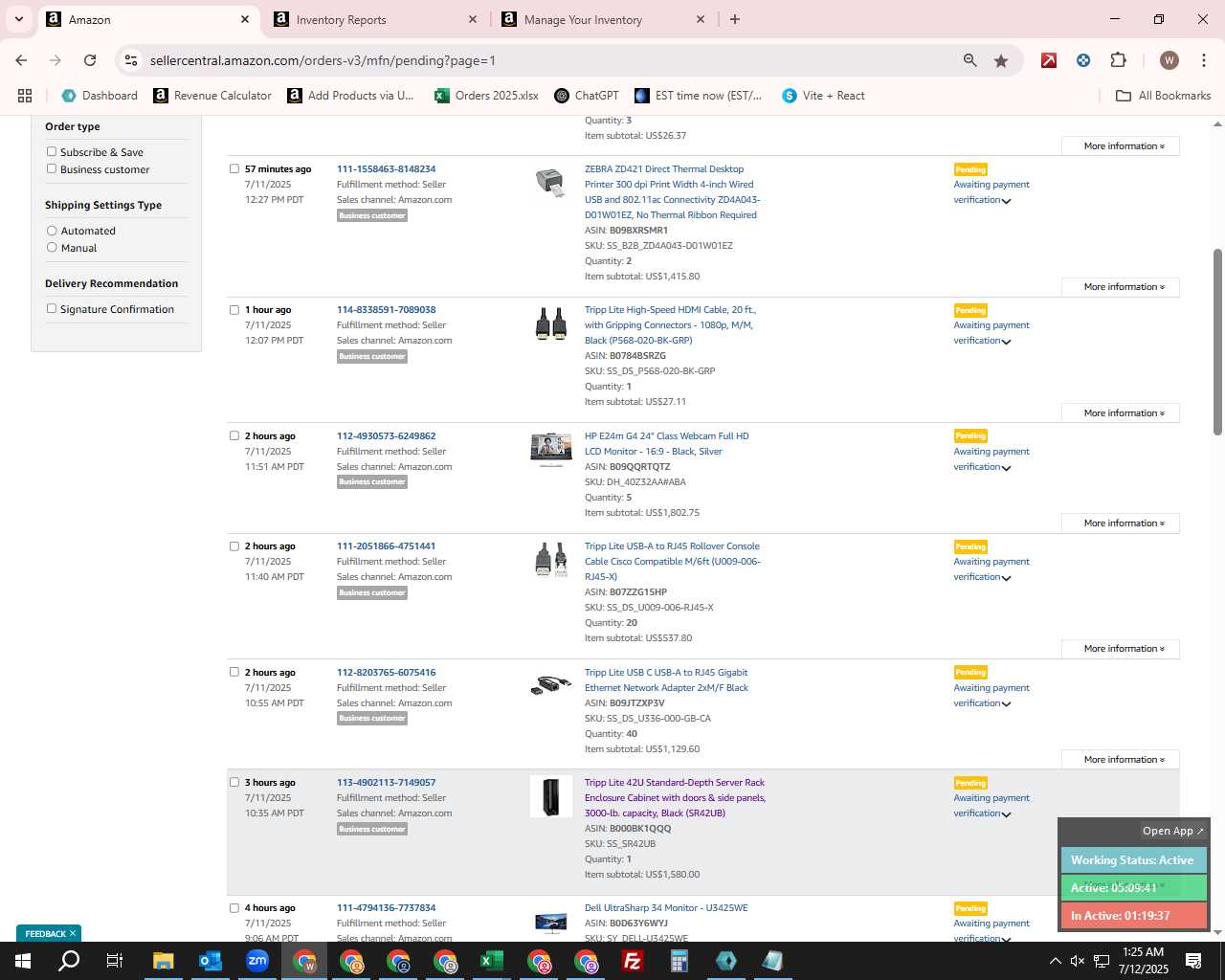Open order 113-4902113-7149057 details

click(x=386, y=782)
